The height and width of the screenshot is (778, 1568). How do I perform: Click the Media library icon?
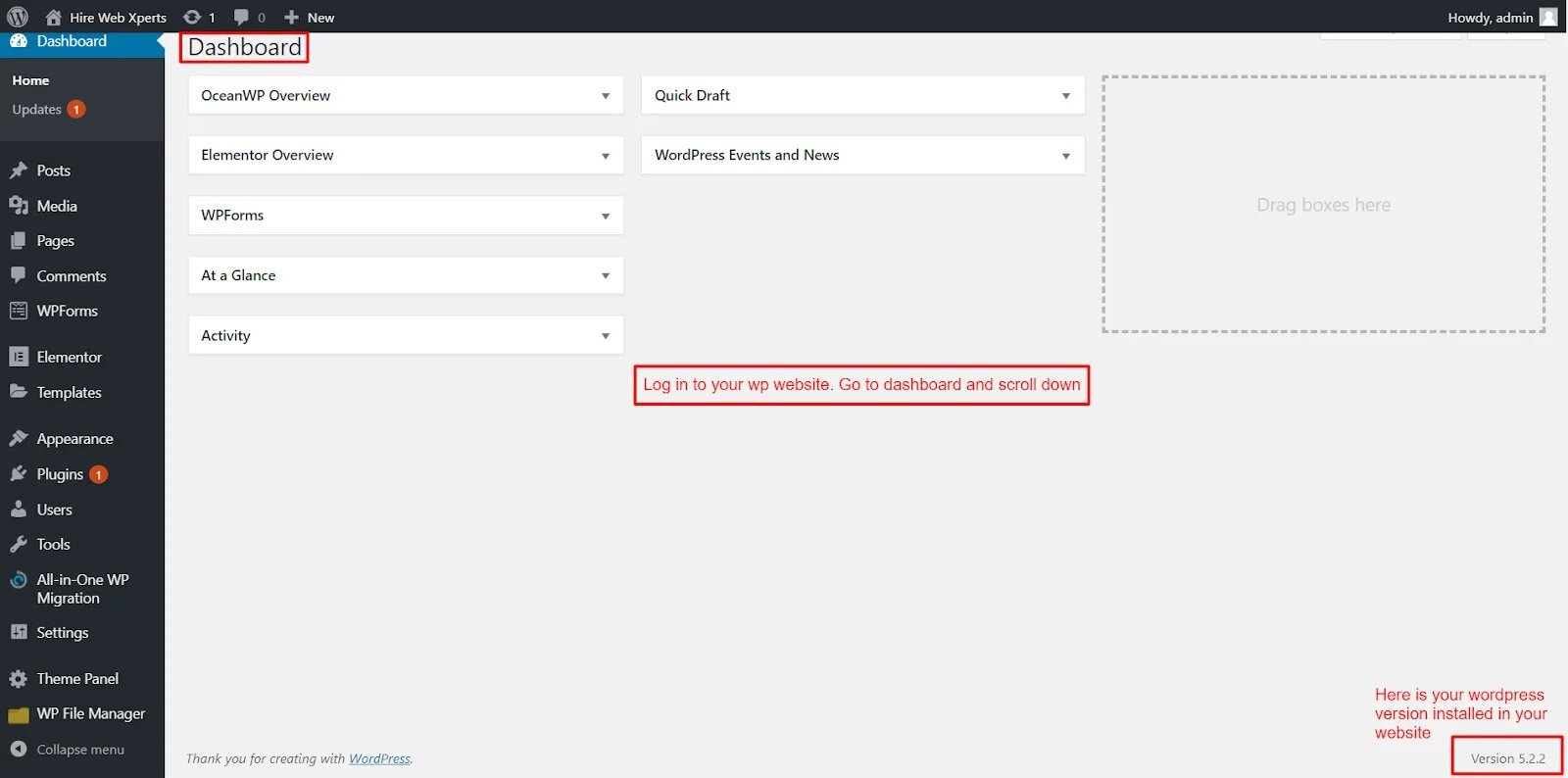point(18,206)
